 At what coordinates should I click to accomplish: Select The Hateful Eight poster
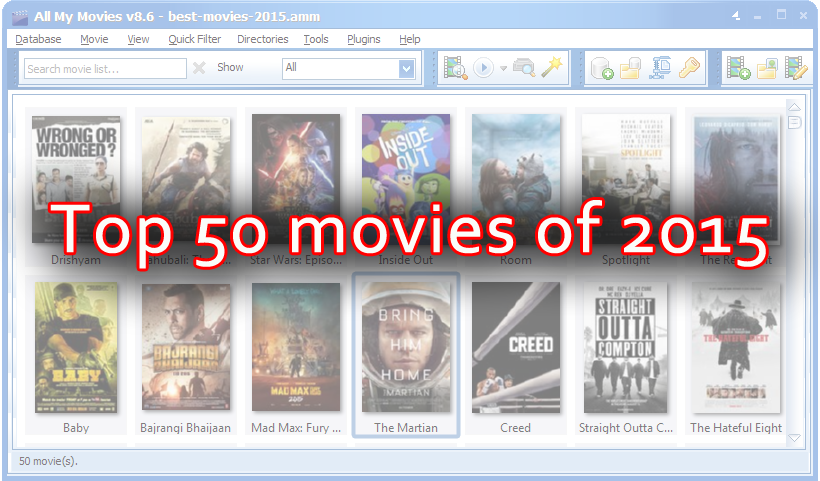coord(736,348)
